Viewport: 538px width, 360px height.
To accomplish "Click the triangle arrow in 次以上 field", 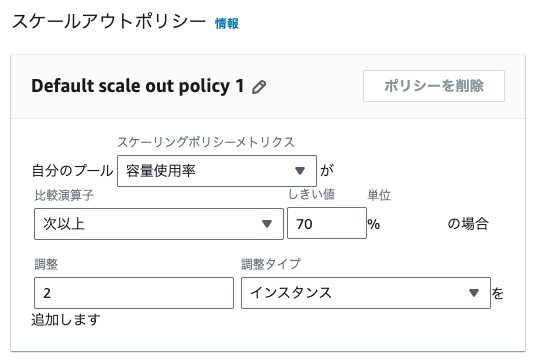I will point(267,224).
